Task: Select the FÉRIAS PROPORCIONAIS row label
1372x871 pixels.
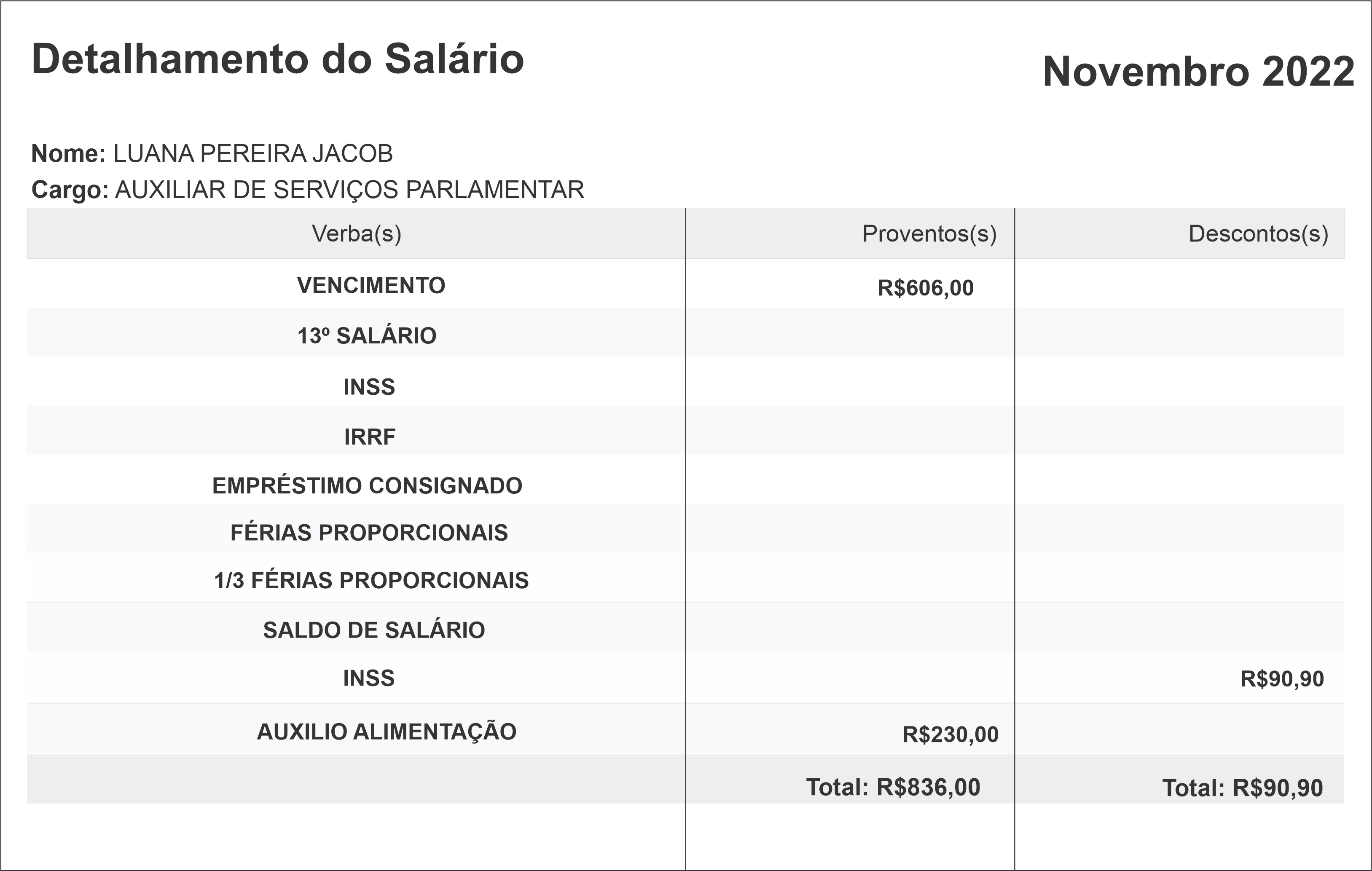Action: tap(369, 533)
